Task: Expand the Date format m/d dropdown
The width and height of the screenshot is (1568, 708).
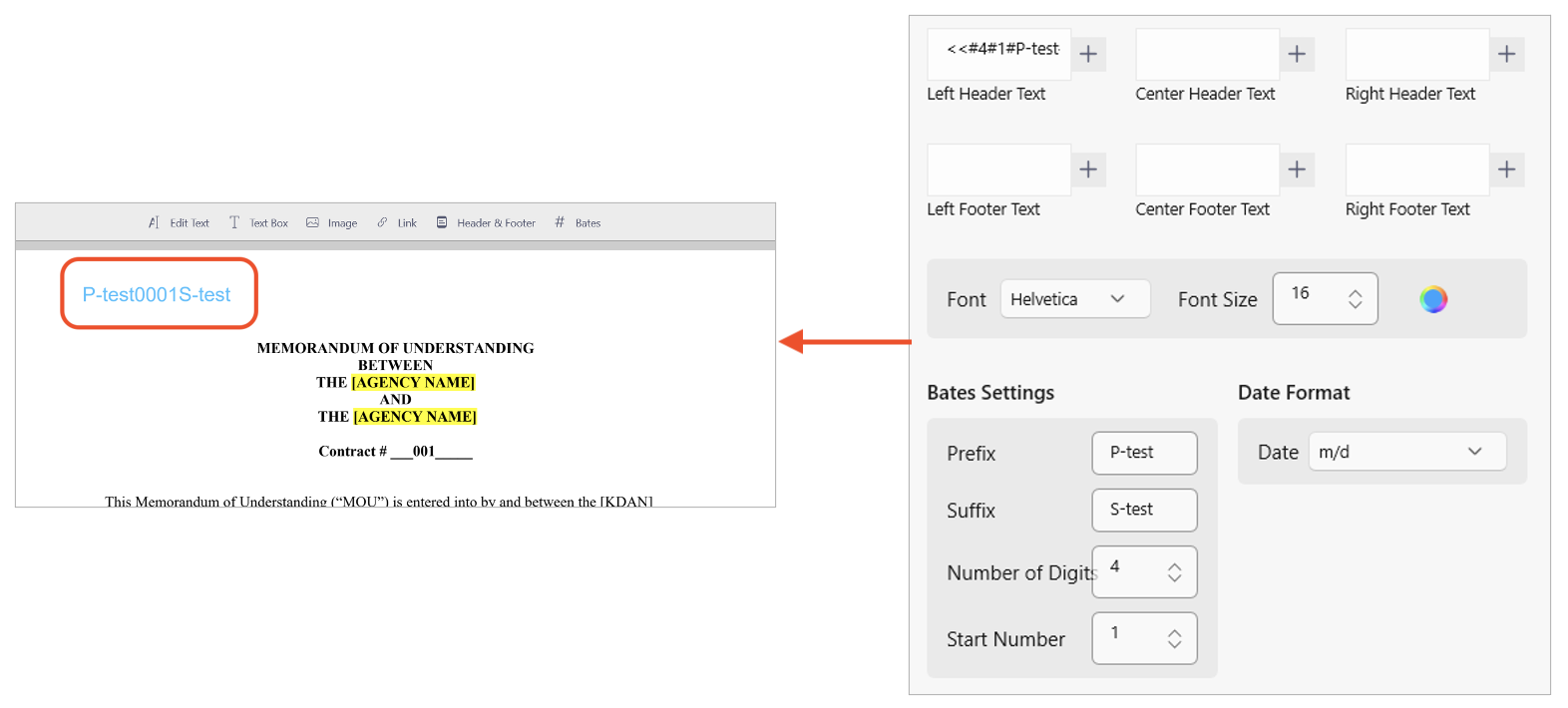Action: point(1406,452)
